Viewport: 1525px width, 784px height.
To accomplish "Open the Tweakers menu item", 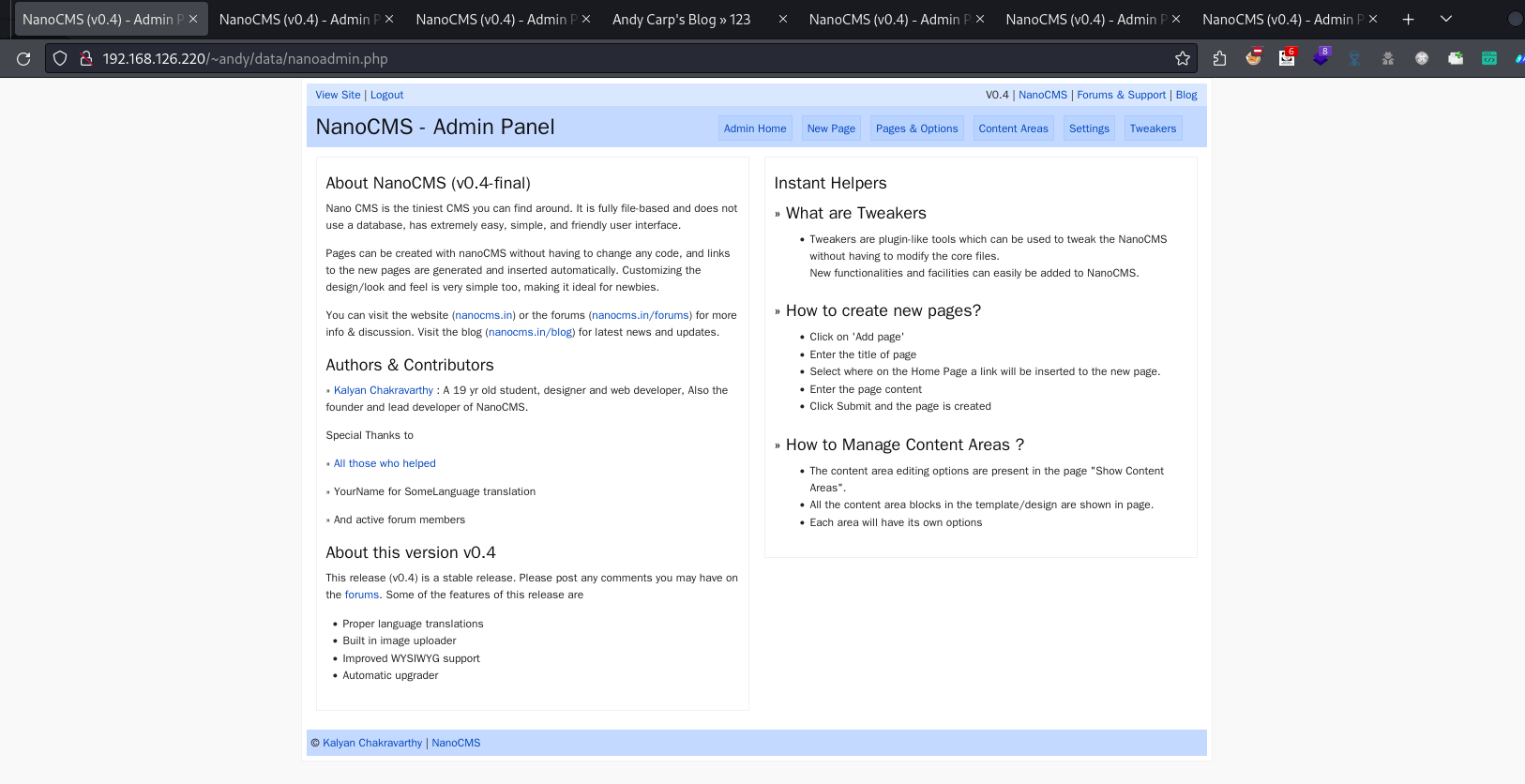I will pos(1153,128).
